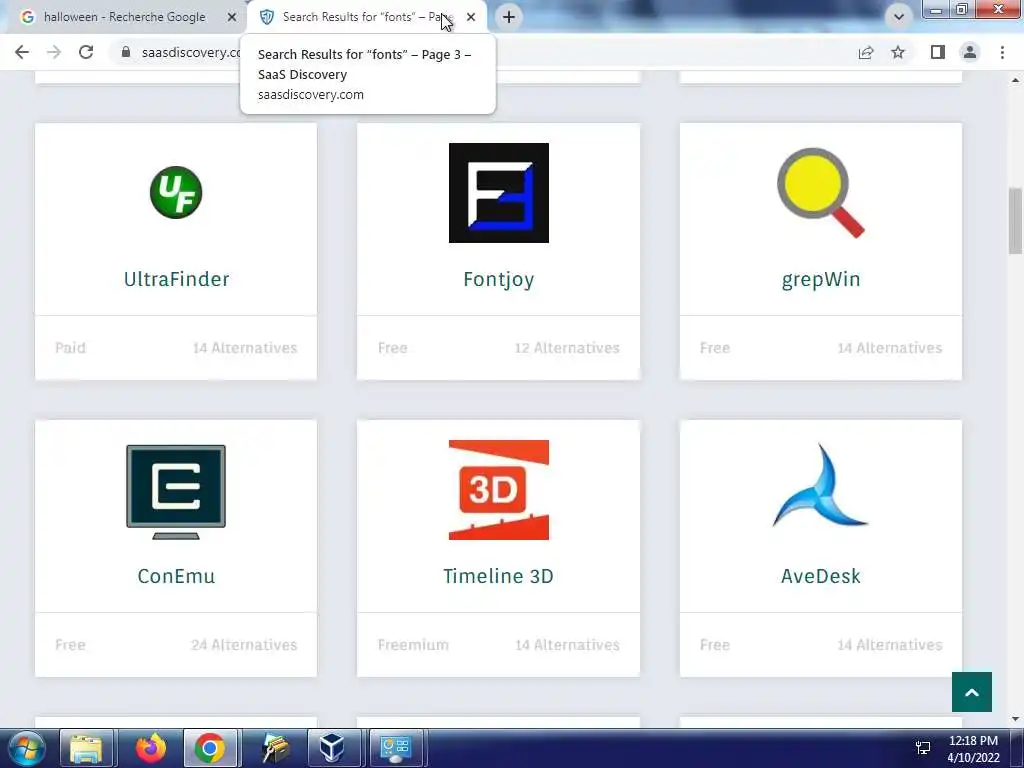Open the UltraFinder green UF logo
The width and height of the screenshot is (1024, 768).
(x=176, y=193)
